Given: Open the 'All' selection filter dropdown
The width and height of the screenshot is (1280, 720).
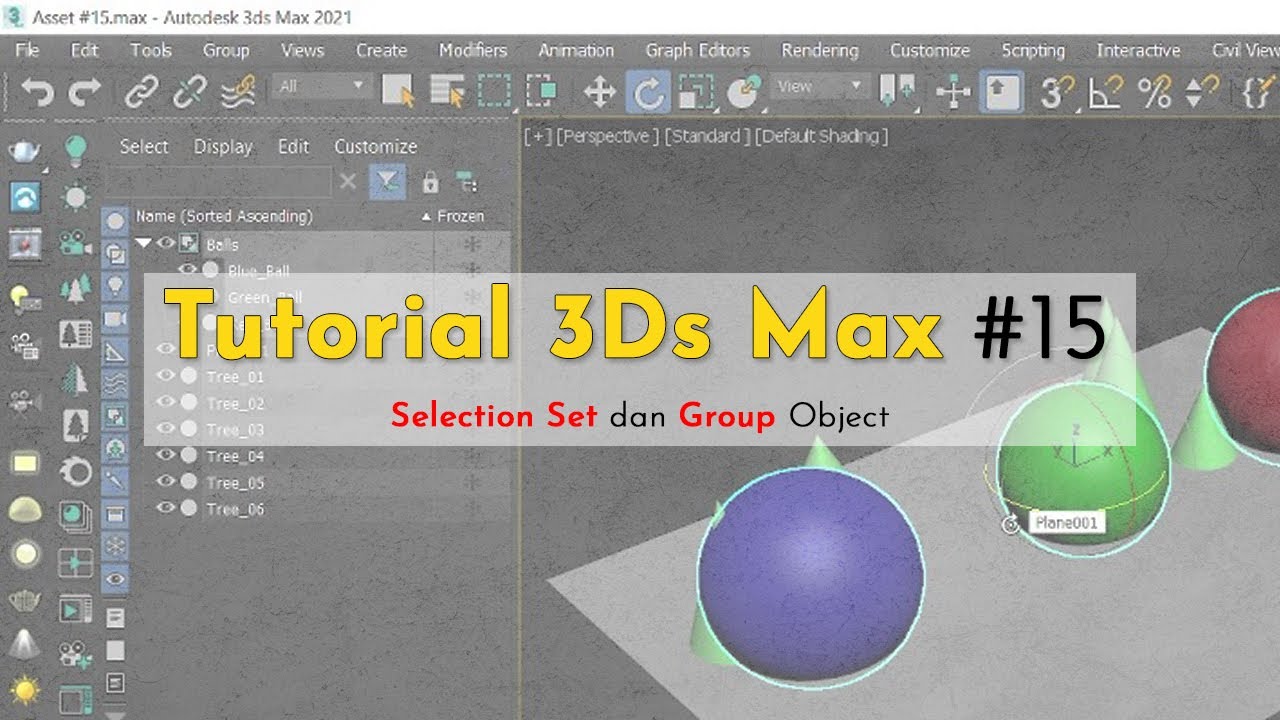Looking at the screenshot, I should (x=320, y=87).
